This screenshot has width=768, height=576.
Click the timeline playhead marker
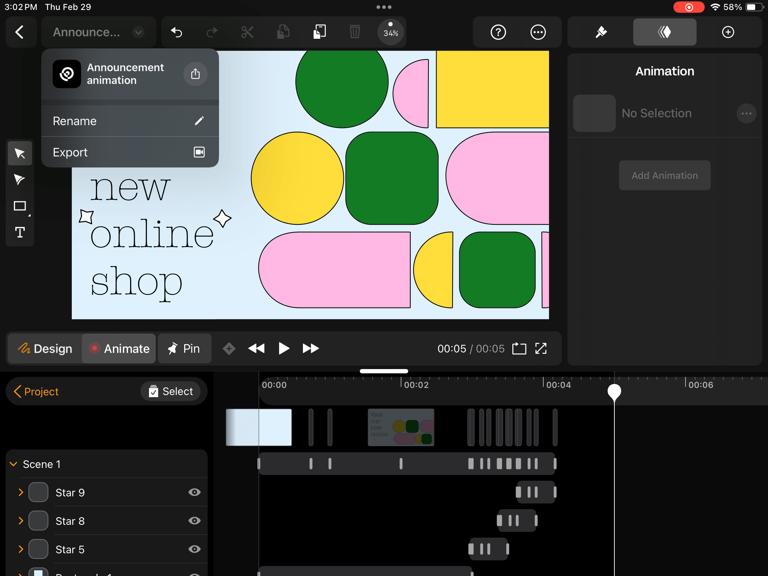click(614, 392)
